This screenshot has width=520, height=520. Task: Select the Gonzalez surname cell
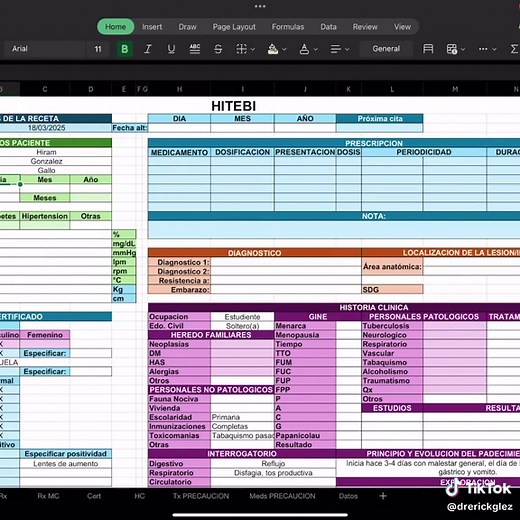click(x=46, y=161)
